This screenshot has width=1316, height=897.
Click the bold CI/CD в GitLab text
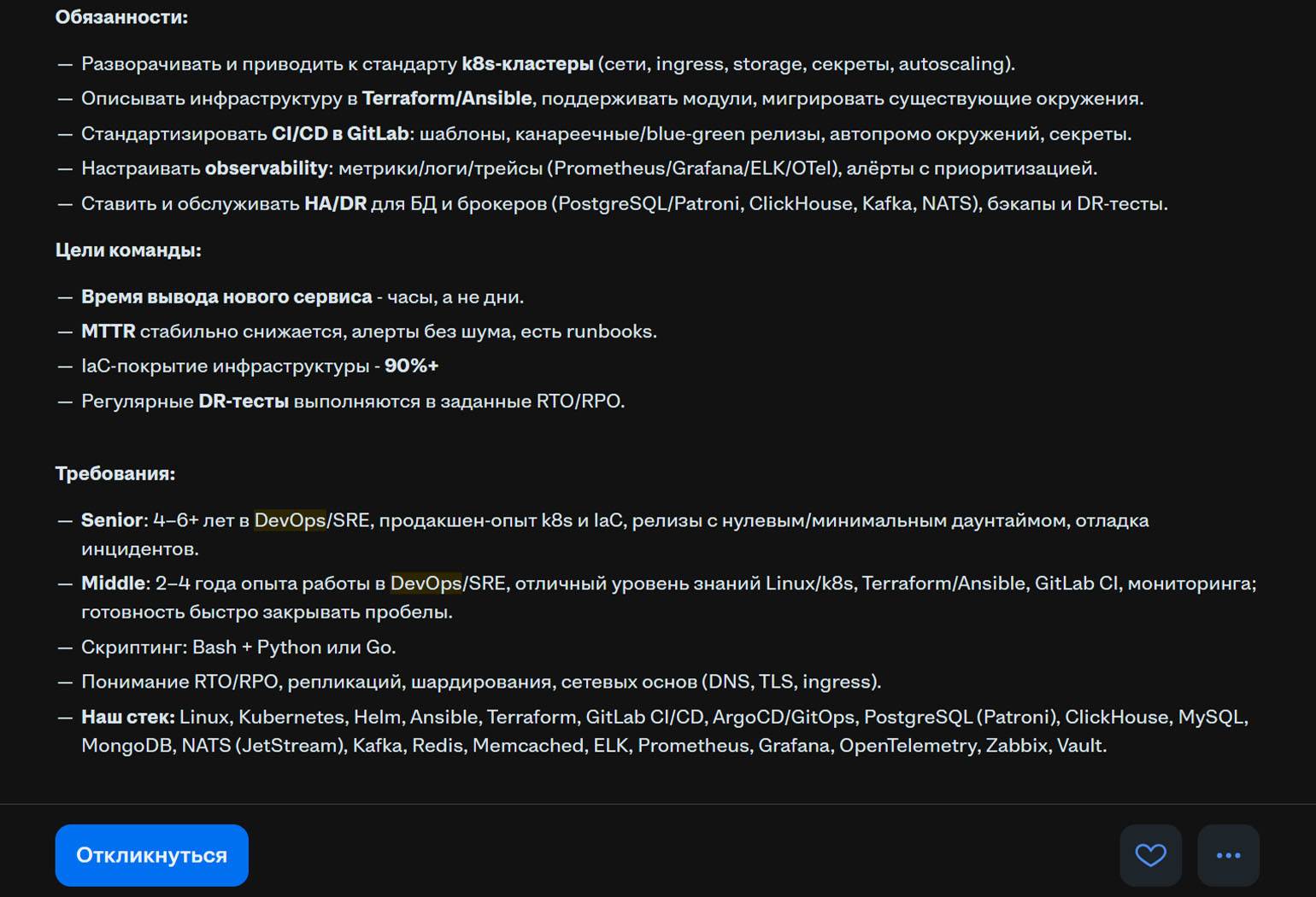pyautogui.click(x=340, y=133)
